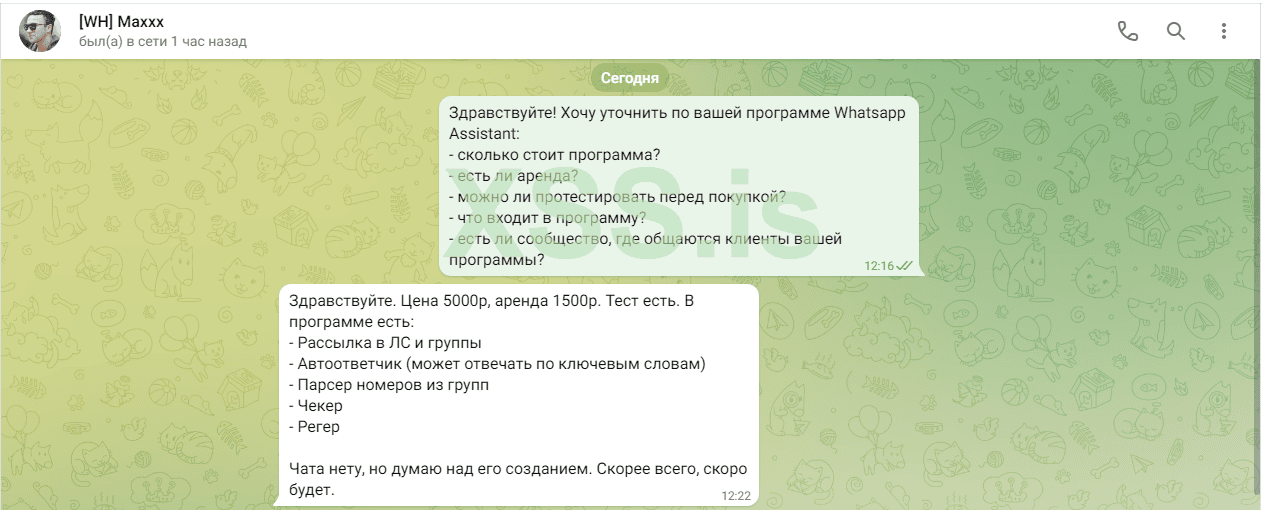Click the line "Рассылка в ЛС и группы"
This screenshot has height=510, width=1262.
click(385, 343)
